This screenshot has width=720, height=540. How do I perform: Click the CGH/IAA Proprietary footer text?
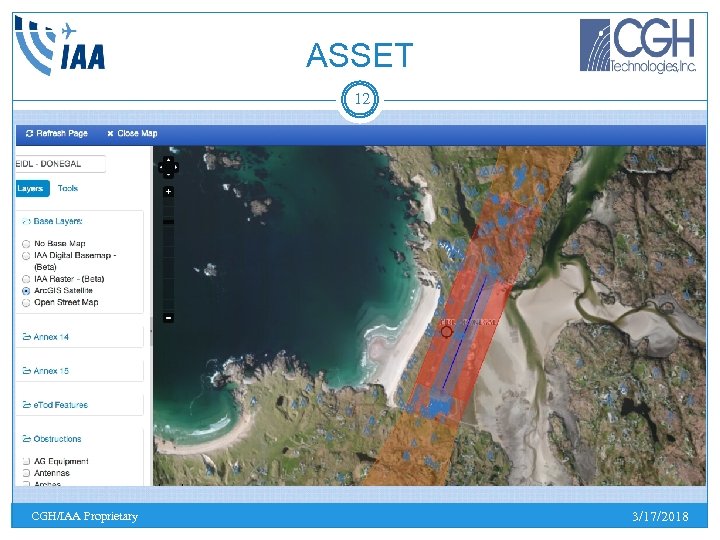tap(84, 516)
